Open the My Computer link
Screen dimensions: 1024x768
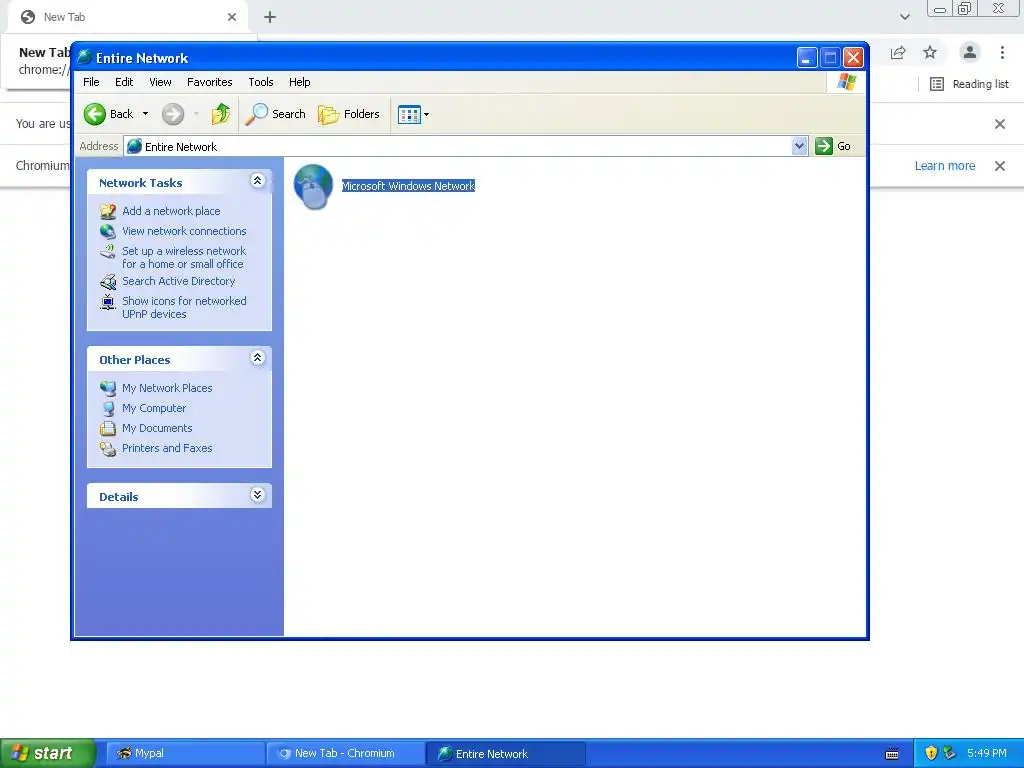pos(154,408)
